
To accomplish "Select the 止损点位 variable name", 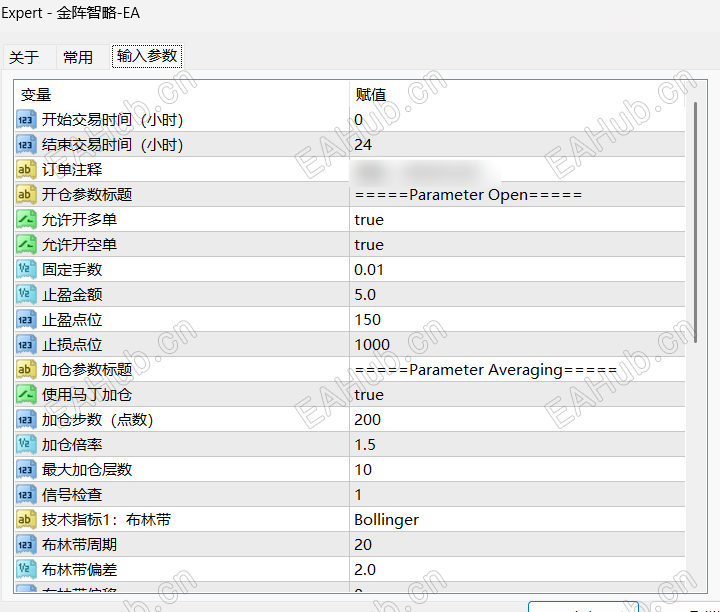I will pyautogui.click(x=72, y=345).
